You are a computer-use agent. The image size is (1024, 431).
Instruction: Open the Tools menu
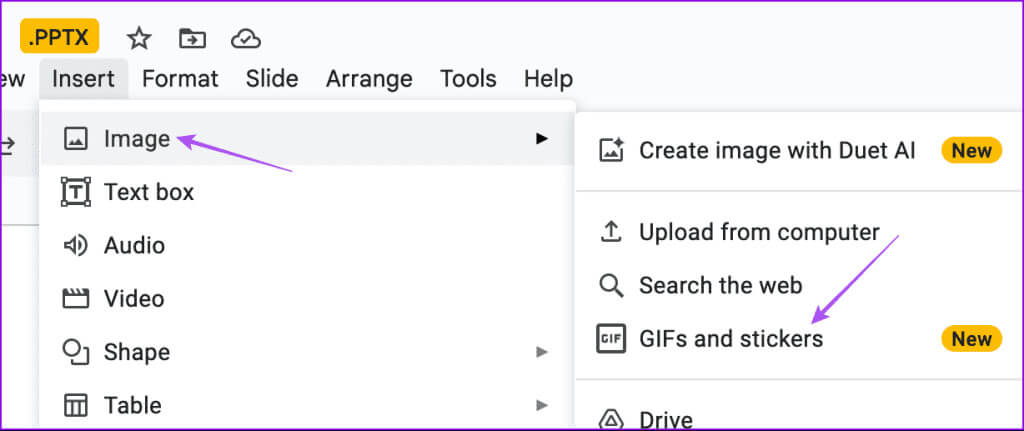468,78
